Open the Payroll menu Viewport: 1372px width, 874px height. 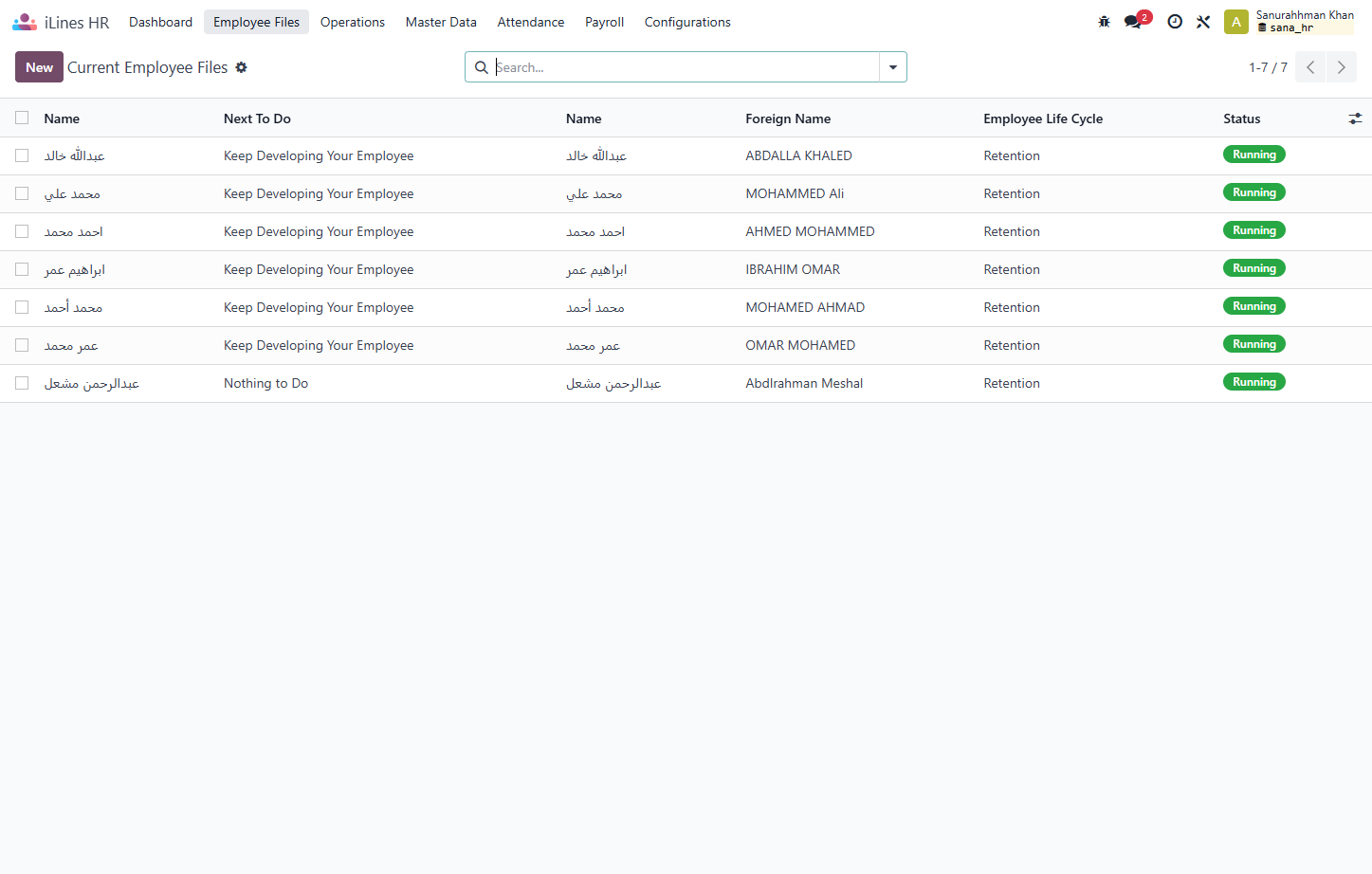(604, 22)
